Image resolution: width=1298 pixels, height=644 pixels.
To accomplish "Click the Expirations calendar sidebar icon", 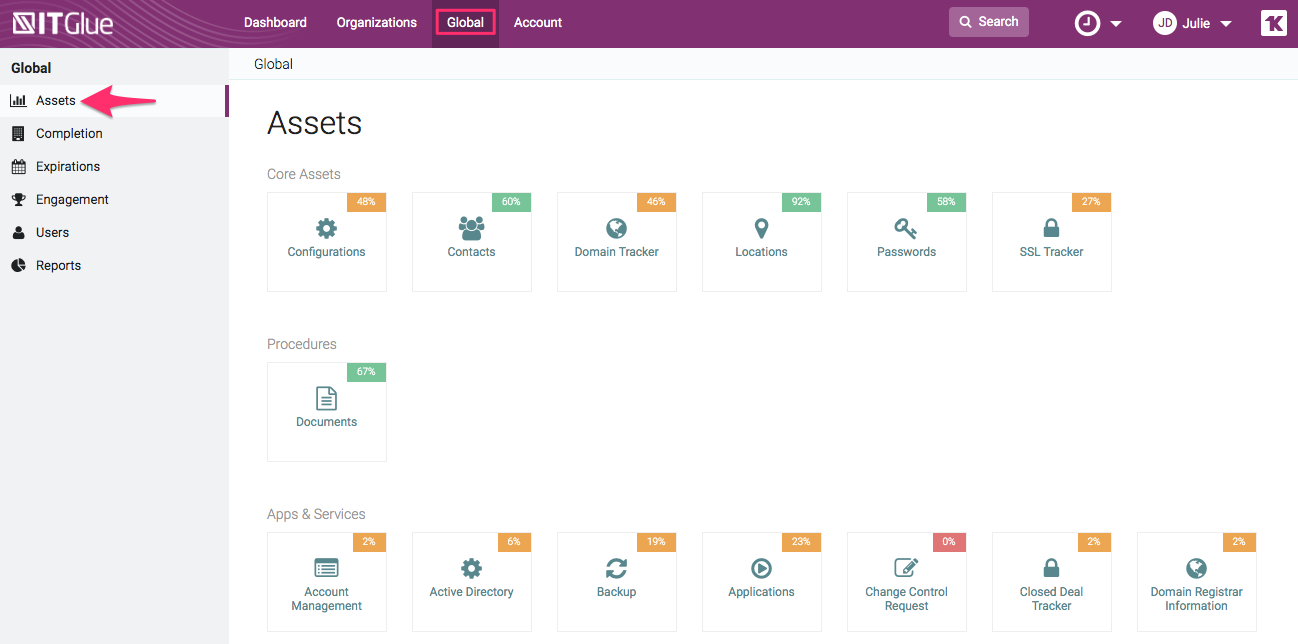I will (x=18, y=166).
